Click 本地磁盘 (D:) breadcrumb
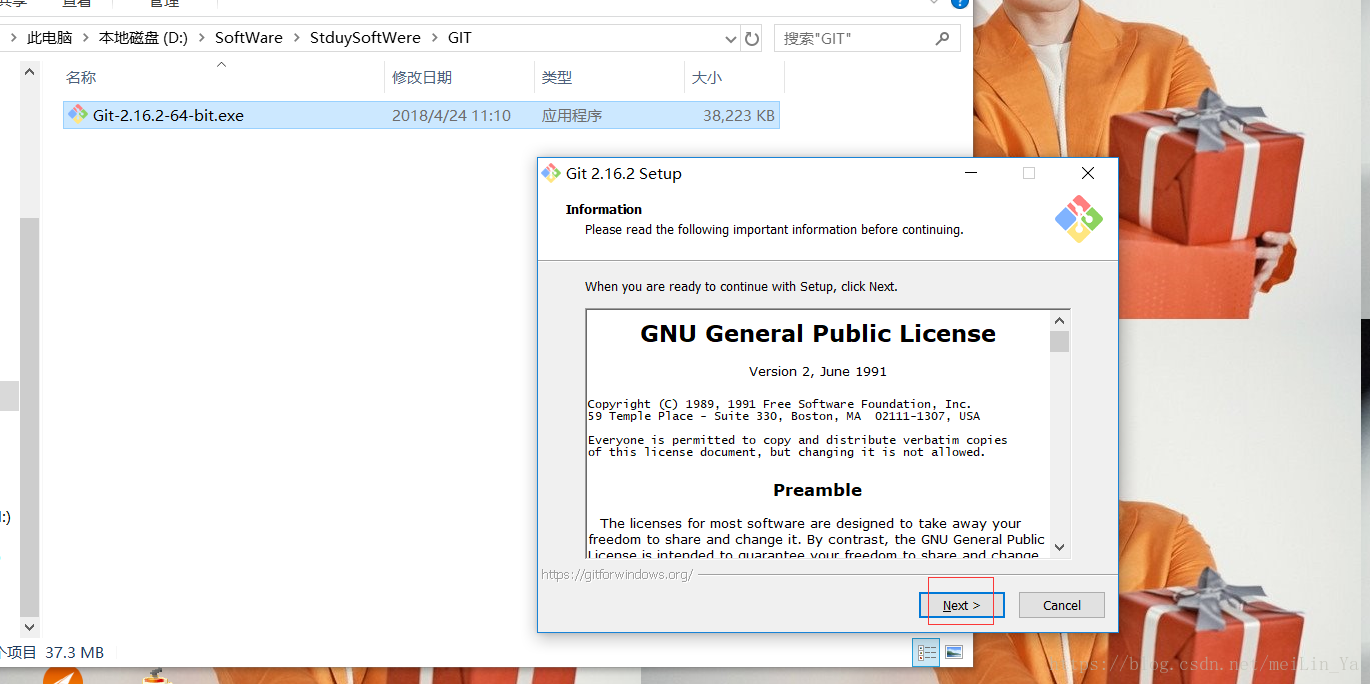This screenshot has height=684, width=1370. [143, 38]
